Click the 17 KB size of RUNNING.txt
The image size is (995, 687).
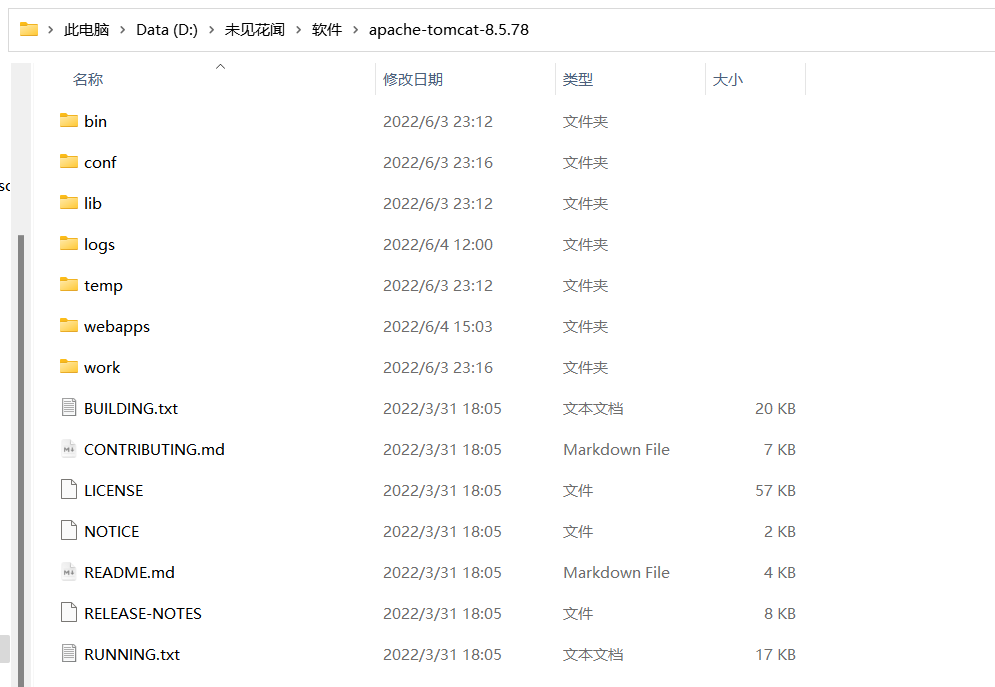(775, 654)
